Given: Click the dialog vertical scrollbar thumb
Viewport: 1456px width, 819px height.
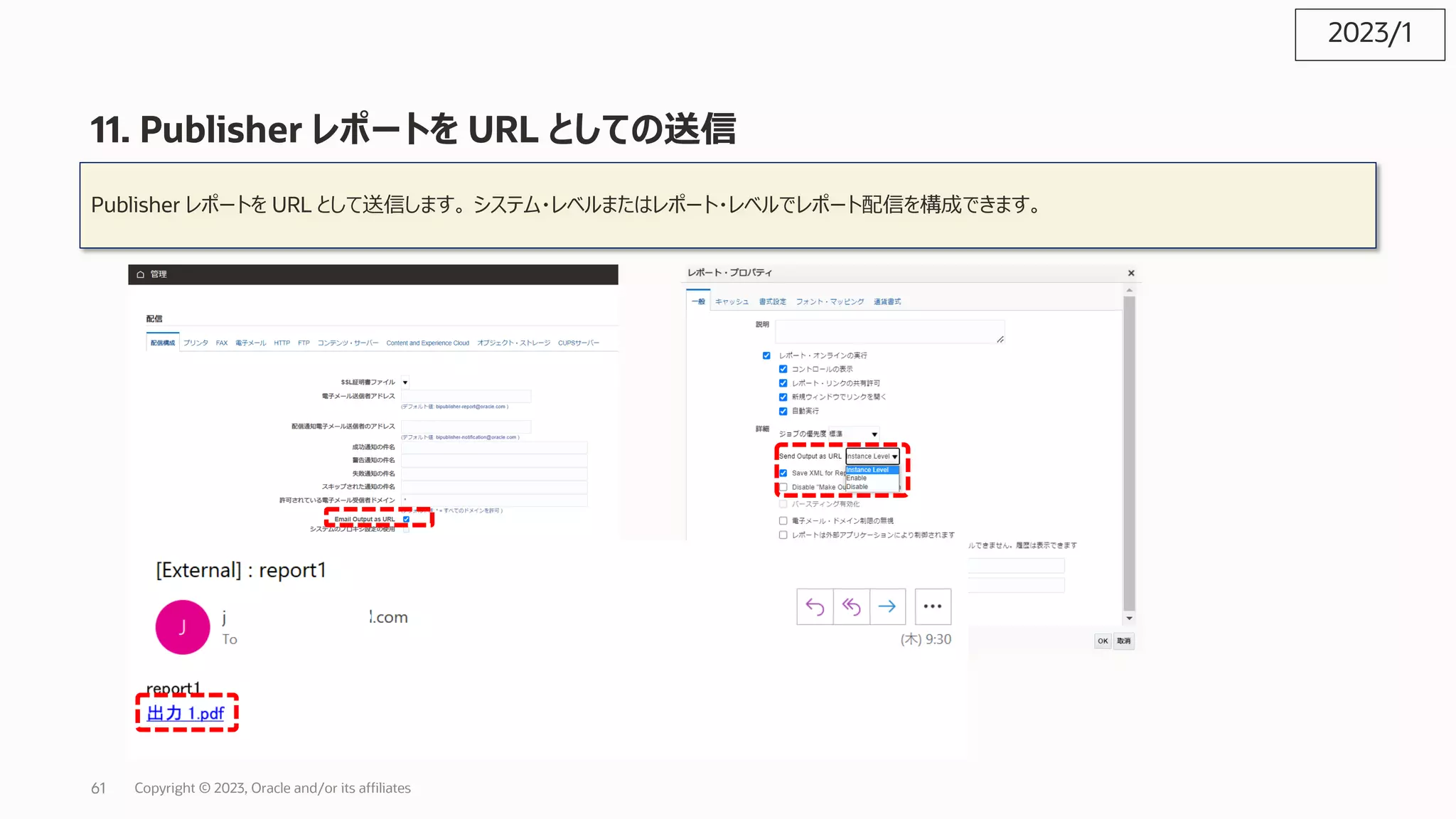Looking at the screenshot, I should (x=1129, y=454).
